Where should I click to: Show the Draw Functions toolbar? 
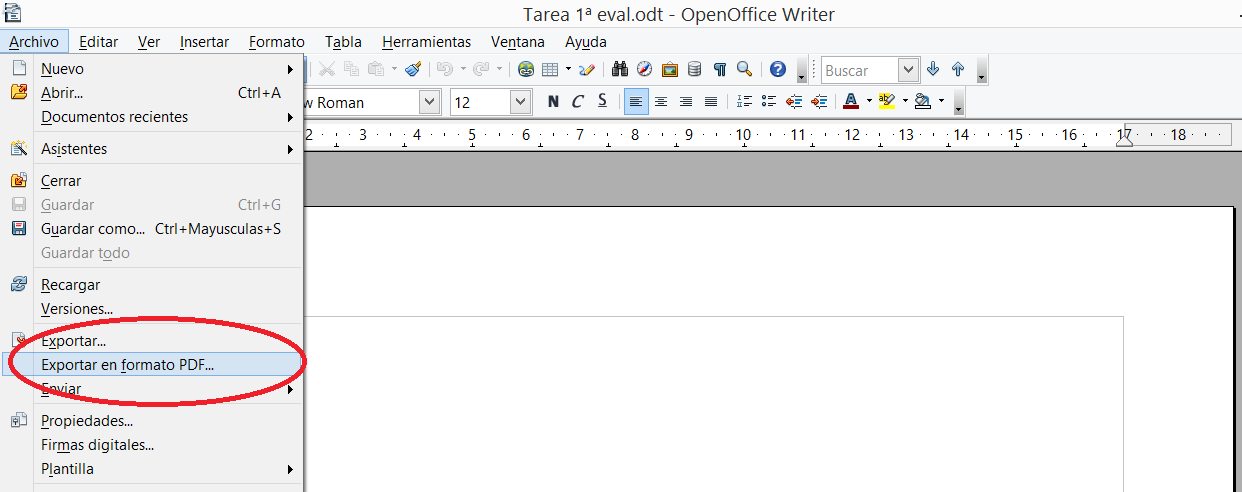point(587,70)
